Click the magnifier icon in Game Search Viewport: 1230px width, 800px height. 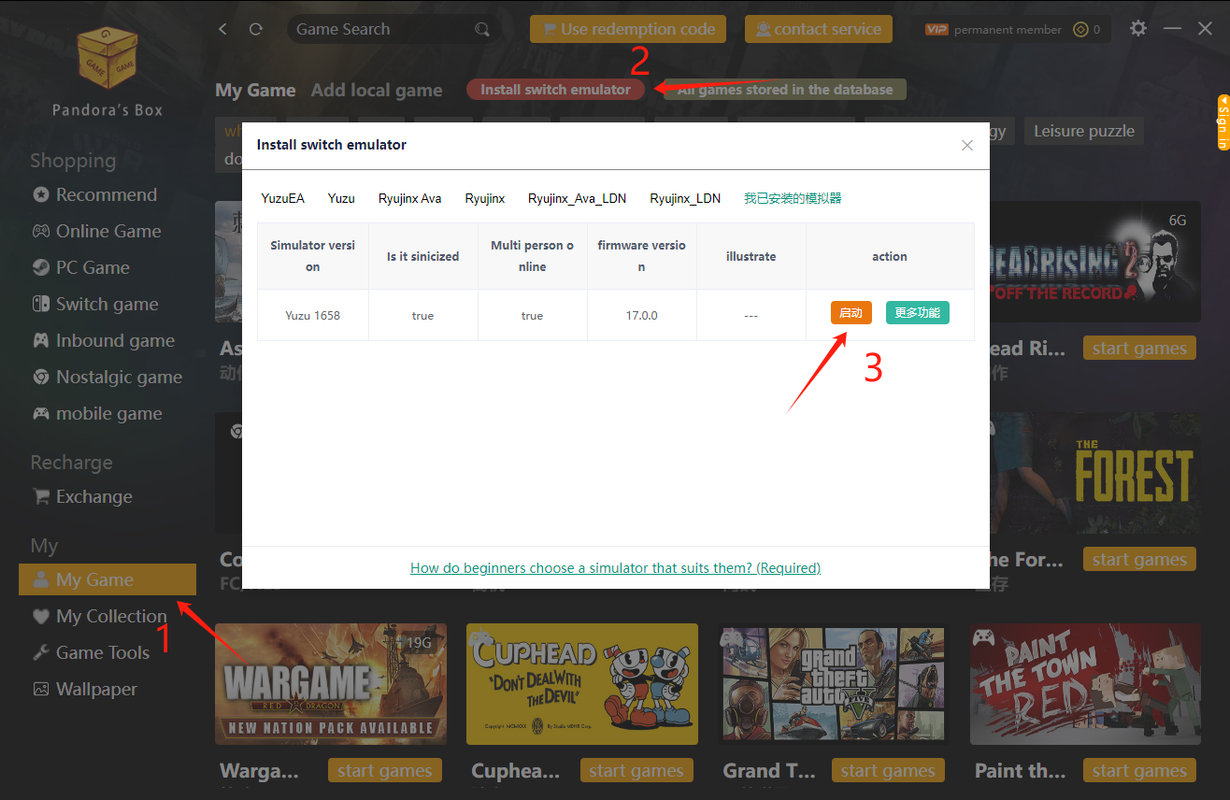pyautogui.click(x=482, y=29)
